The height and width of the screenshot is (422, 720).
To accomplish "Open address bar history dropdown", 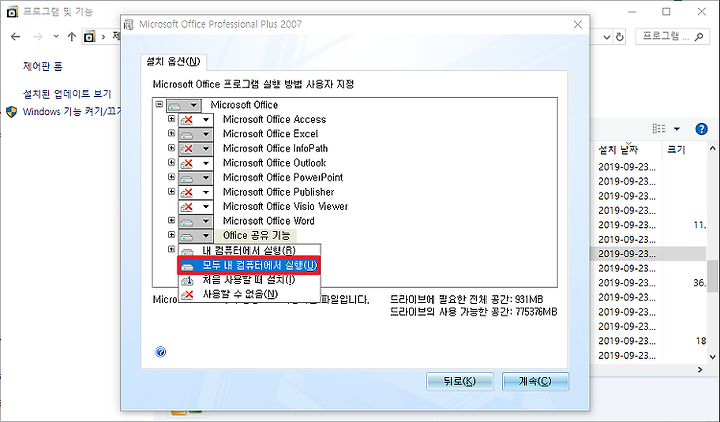I will point(607,37).
